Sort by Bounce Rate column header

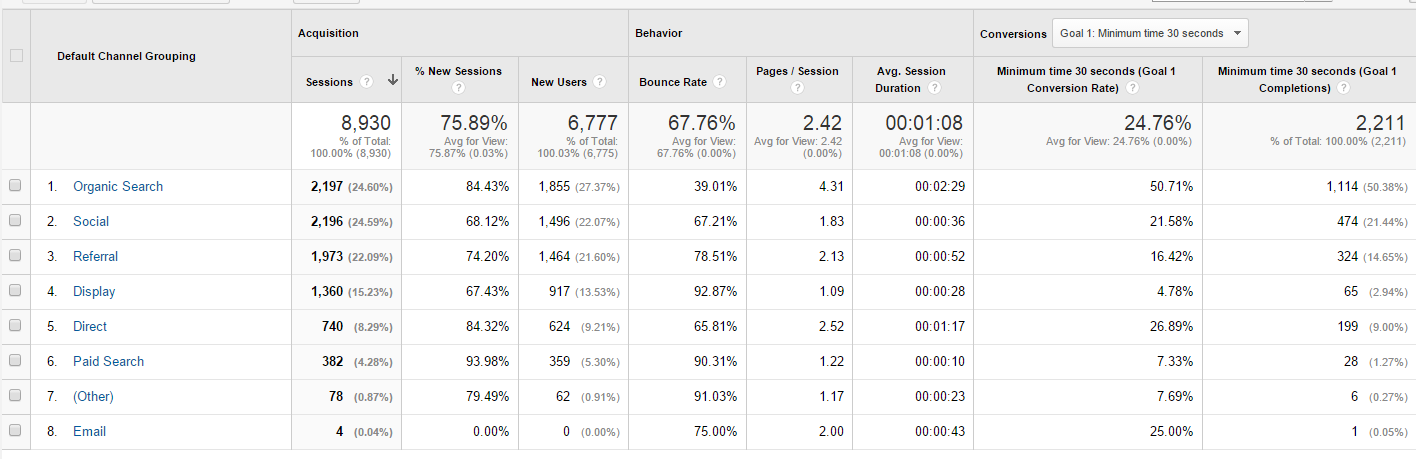click(x=673, y=82)
